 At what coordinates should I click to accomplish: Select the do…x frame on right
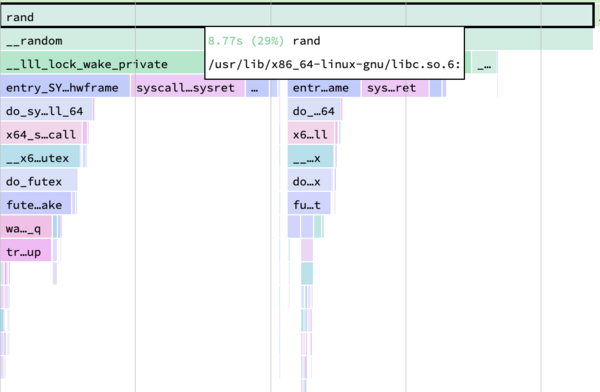[310, 181]
